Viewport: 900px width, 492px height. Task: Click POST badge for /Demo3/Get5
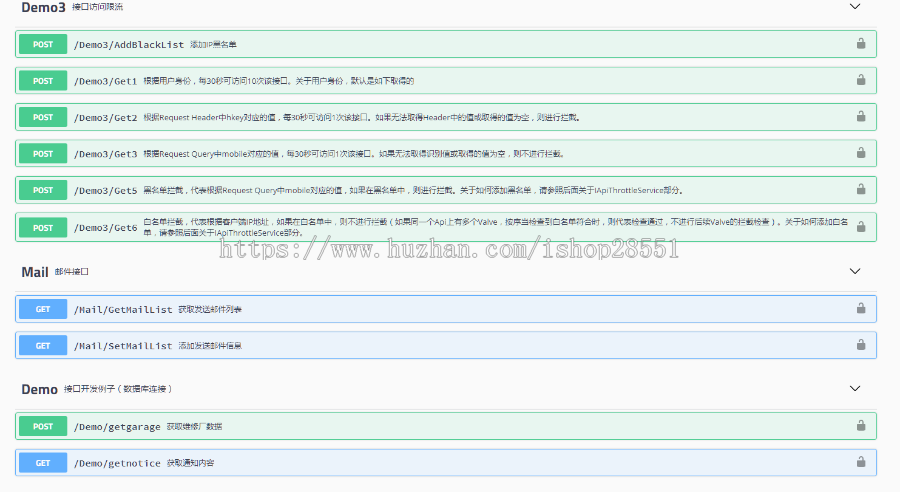click(x=43, y=190)
